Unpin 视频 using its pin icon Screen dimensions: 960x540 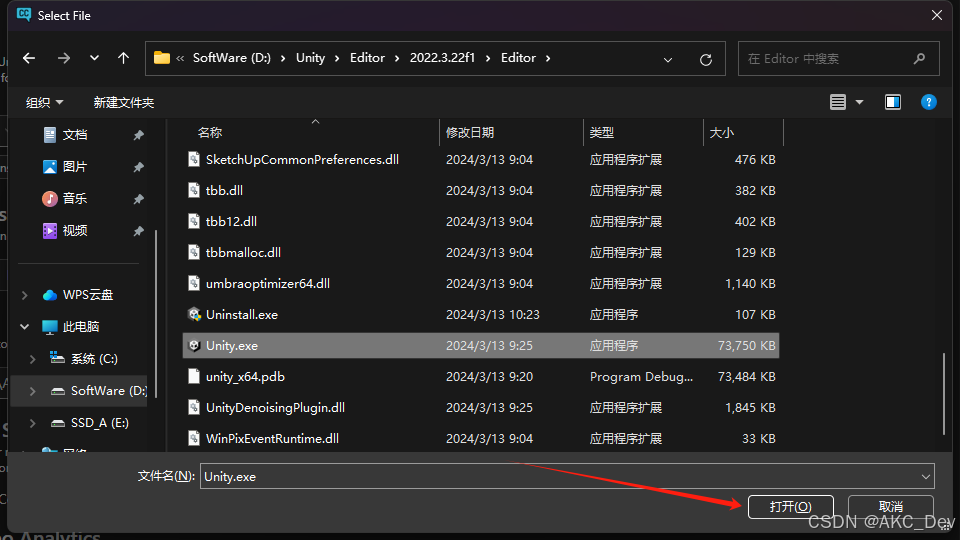click(139, 230)
